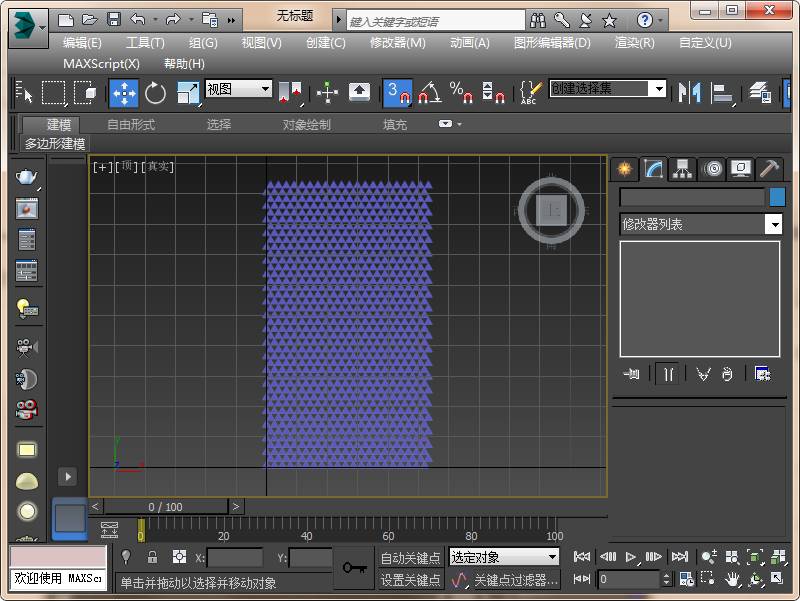The image size is (800, 601).
Task: Click the 多边形建模 panel button
Action: click(55, 144)
